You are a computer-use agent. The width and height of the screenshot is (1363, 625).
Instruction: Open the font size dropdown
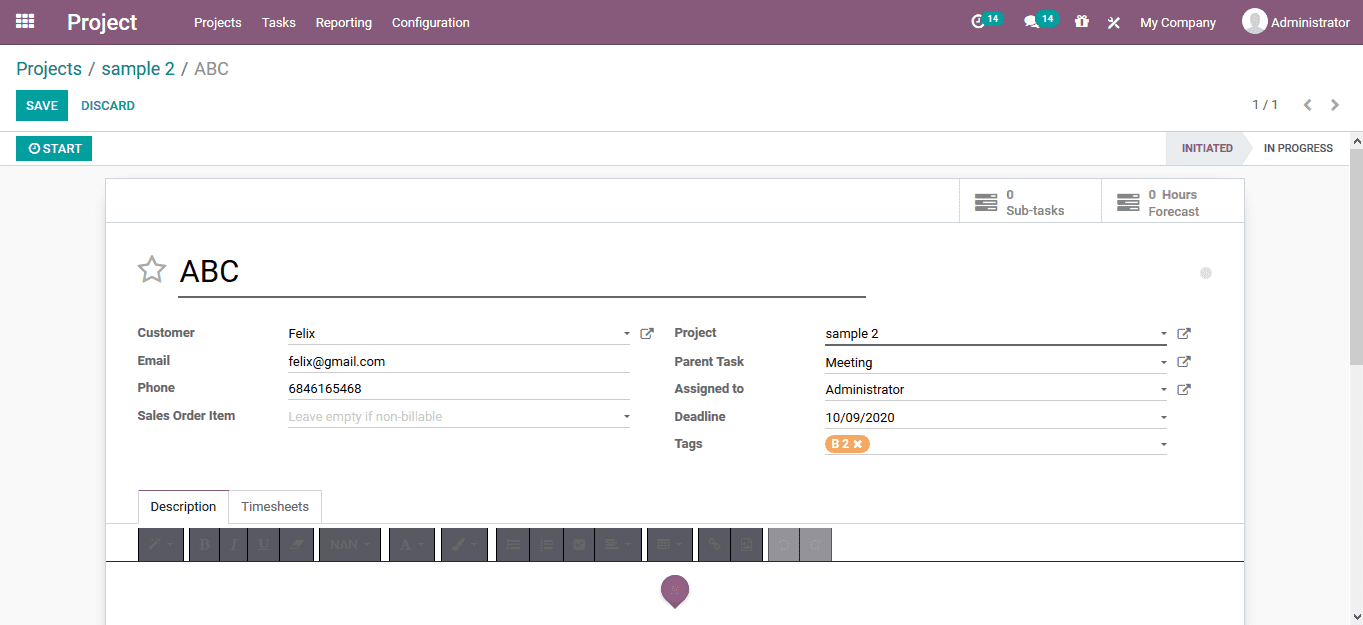click(350, 544)
